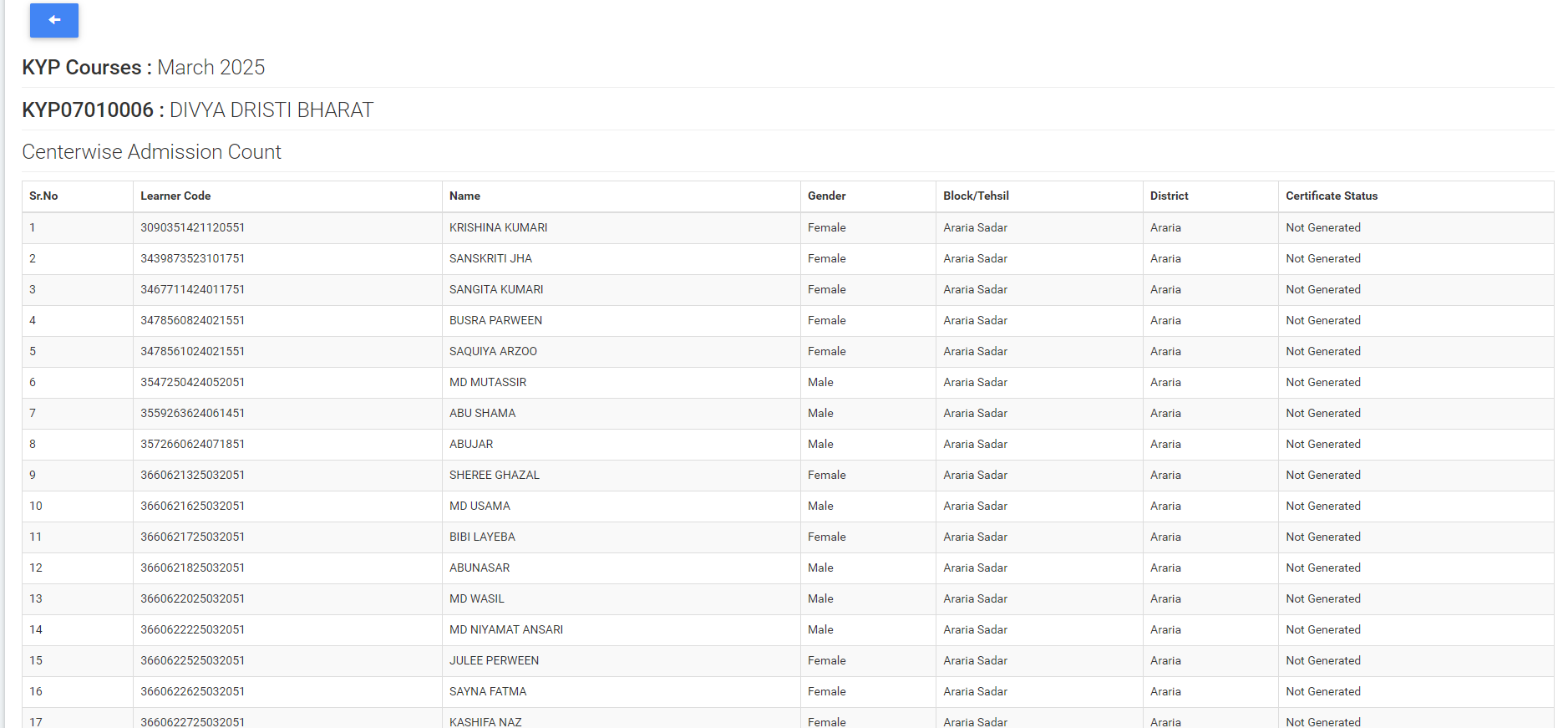Click the Certificate Status column header
The height and width of the screenshot is (728, 1568).
click(1332, 196)
